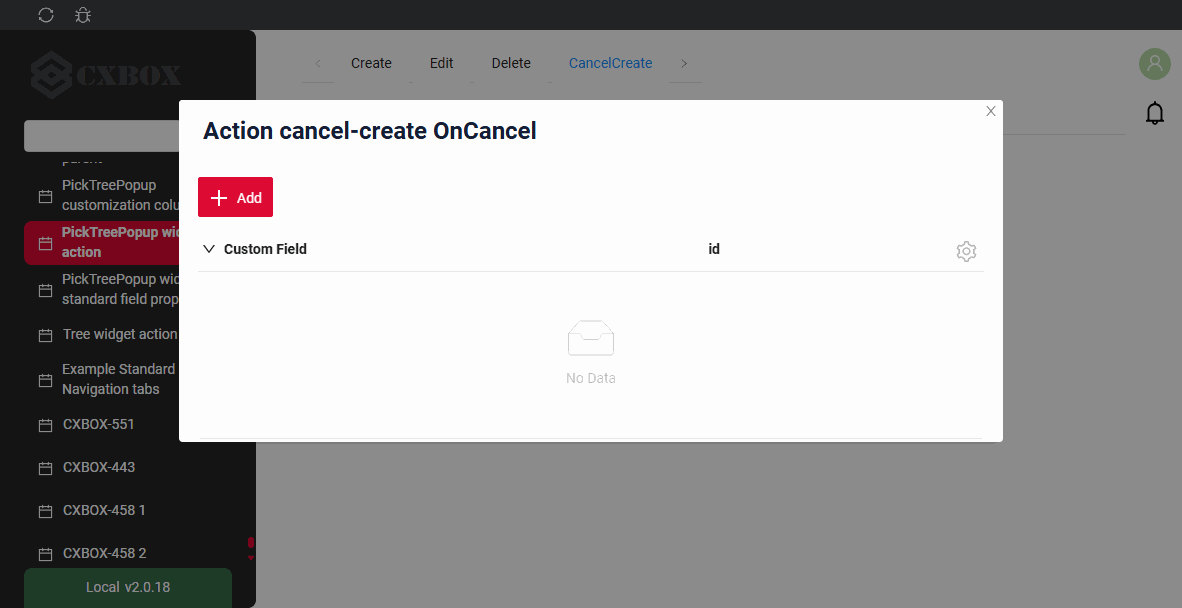The height and width of the screenshot is (608, 1182).
Task: Switch to the Create tab
Action: pos(371,63)
